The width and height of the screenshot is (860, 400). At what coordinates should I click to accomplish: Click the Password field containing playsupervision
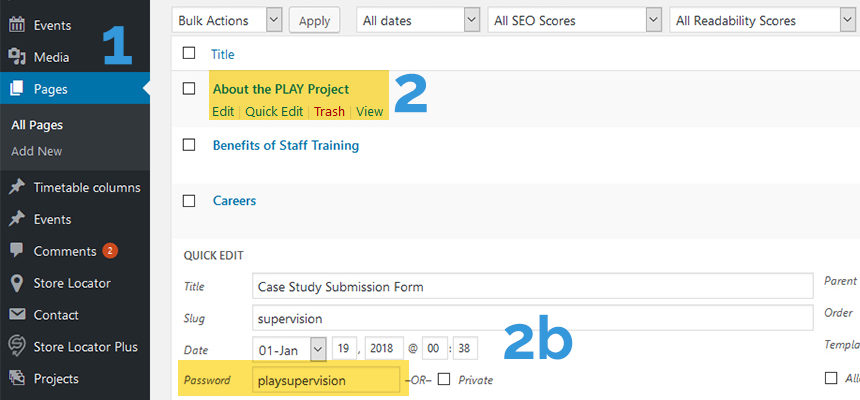click(x=326, y=380)
